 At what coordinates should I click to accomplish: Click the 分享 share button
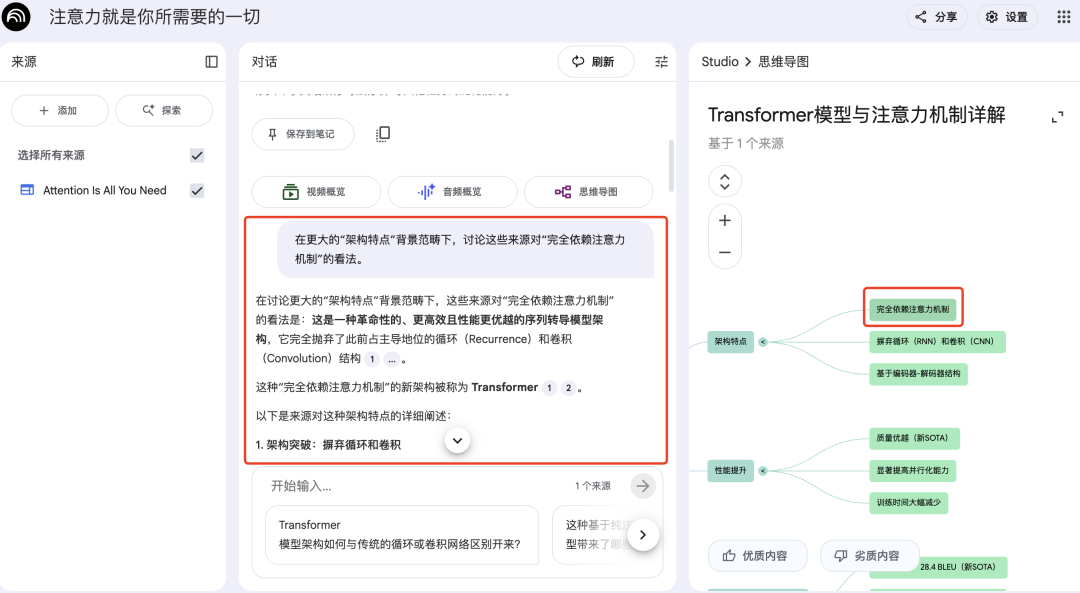coord(937,17)
